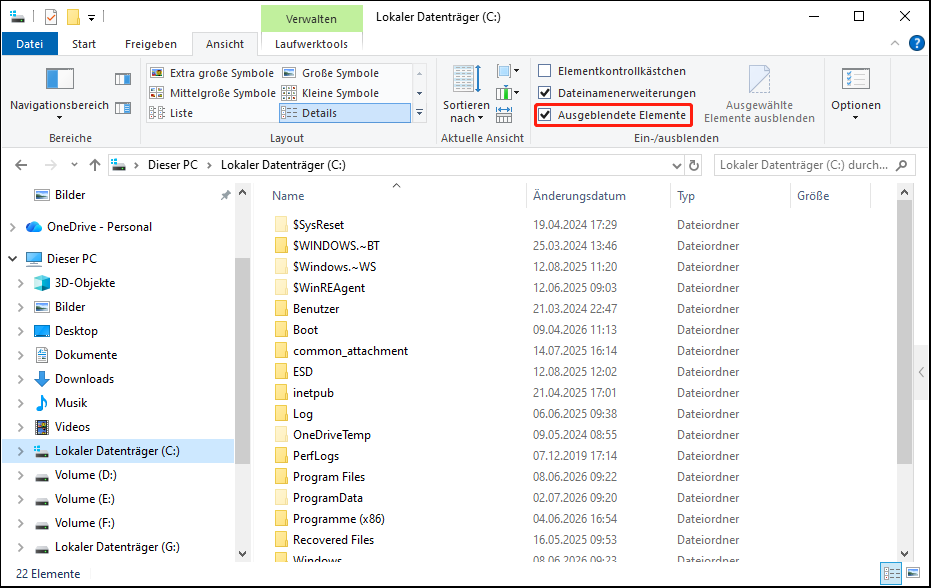The height and width of the screenshot is (588, 931).
Task: Click the search magnifier icon
Action: pyautogui.click(x=902, y=165)
